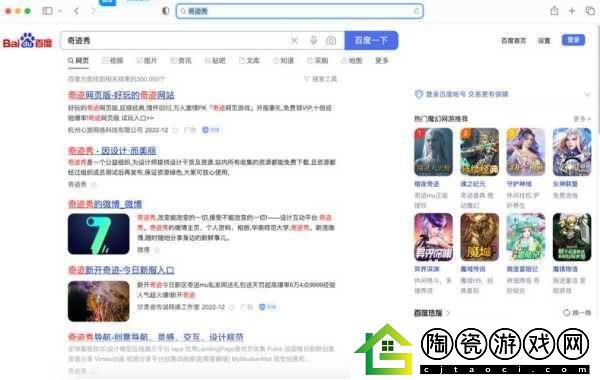Reload page from address bar
The height and width of the screenshot is (380, 600).
point(416,11)
